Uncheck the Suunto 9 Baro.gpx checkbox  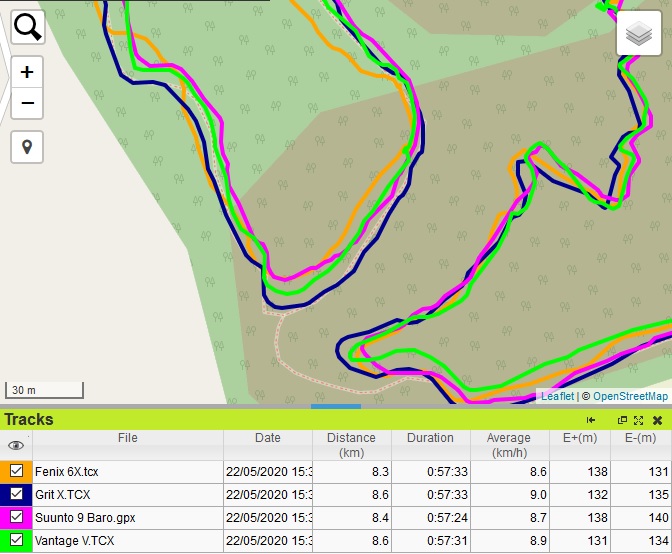17,517
